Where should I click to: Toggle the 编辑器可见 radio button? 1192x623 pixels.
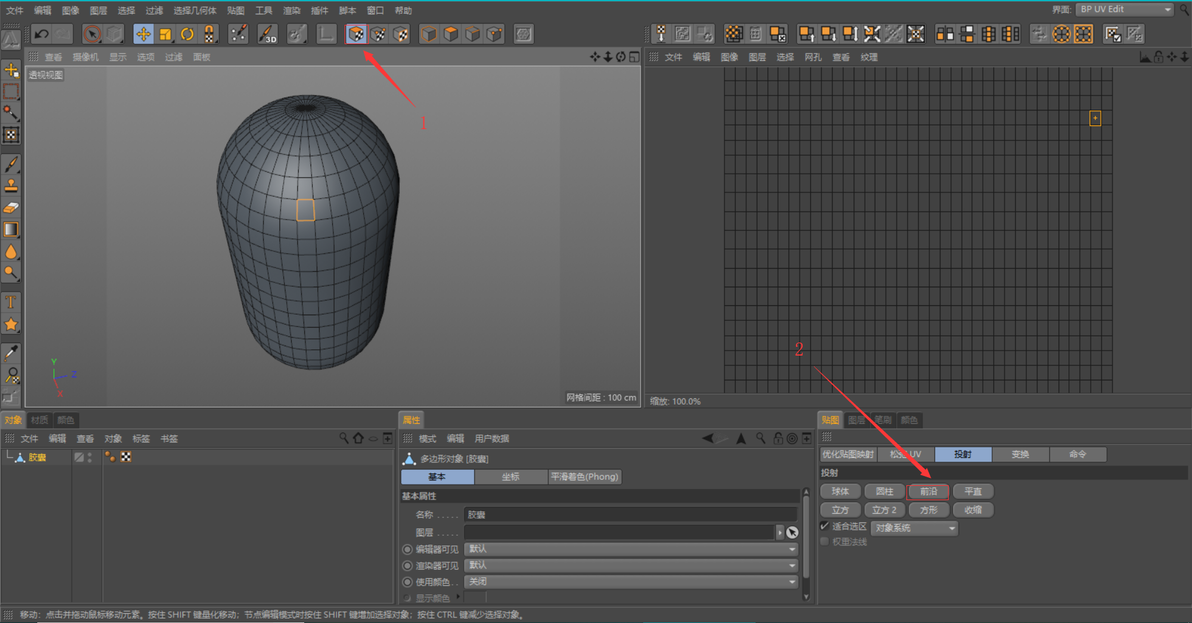tap(407, 549)
